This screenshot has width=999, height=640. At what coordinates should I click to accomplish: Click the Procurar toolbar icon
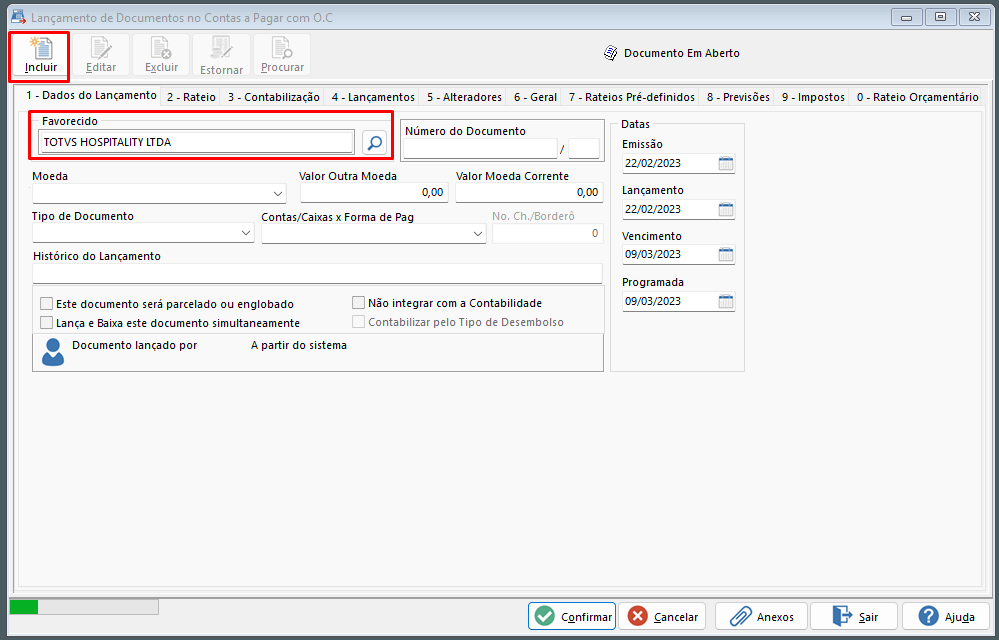[282, 56]
